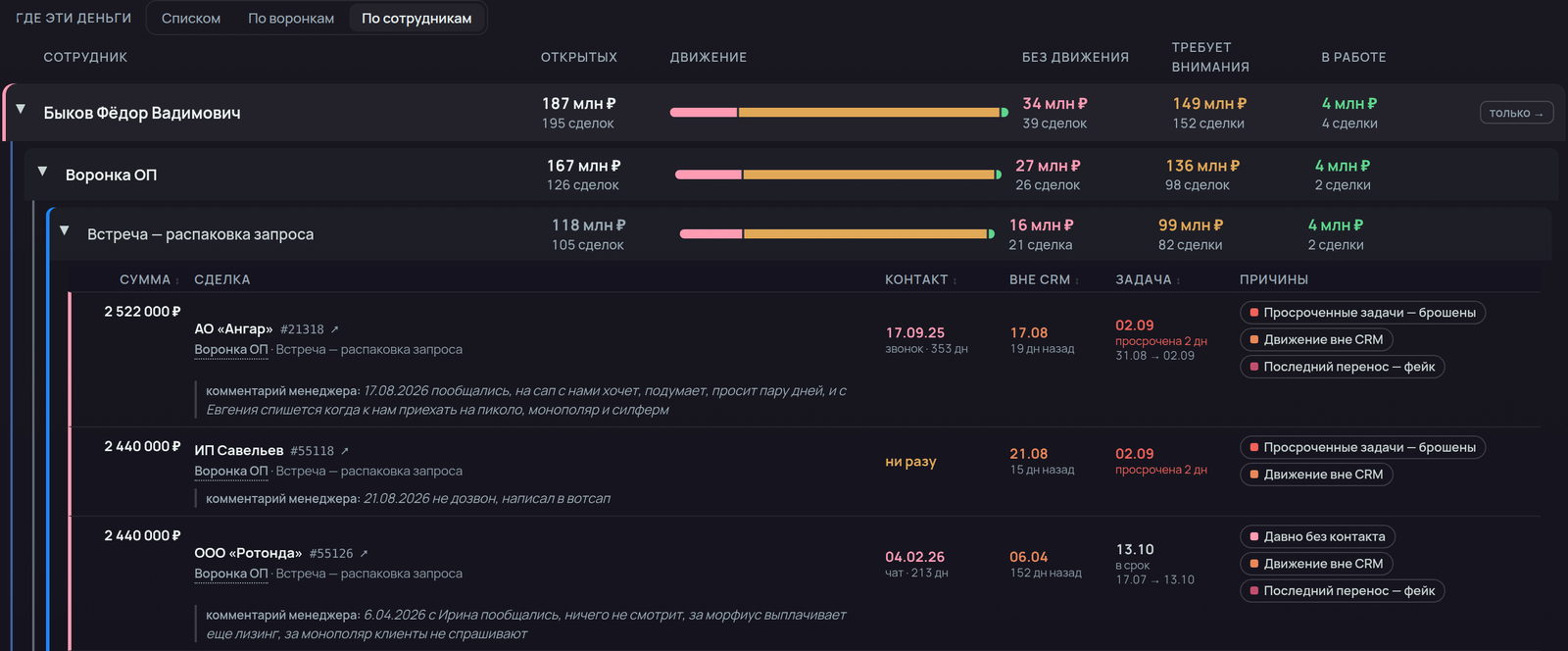Switch to the По воронкам tab

(x=291, y=19)
